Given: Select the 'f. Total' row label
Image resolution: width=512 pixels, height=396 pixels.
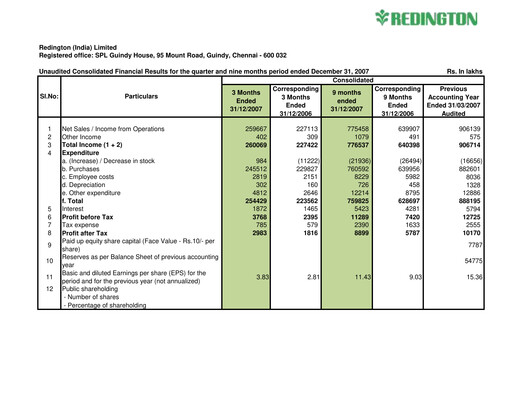Looking at the screenshot, I should (x=72, y=201).
